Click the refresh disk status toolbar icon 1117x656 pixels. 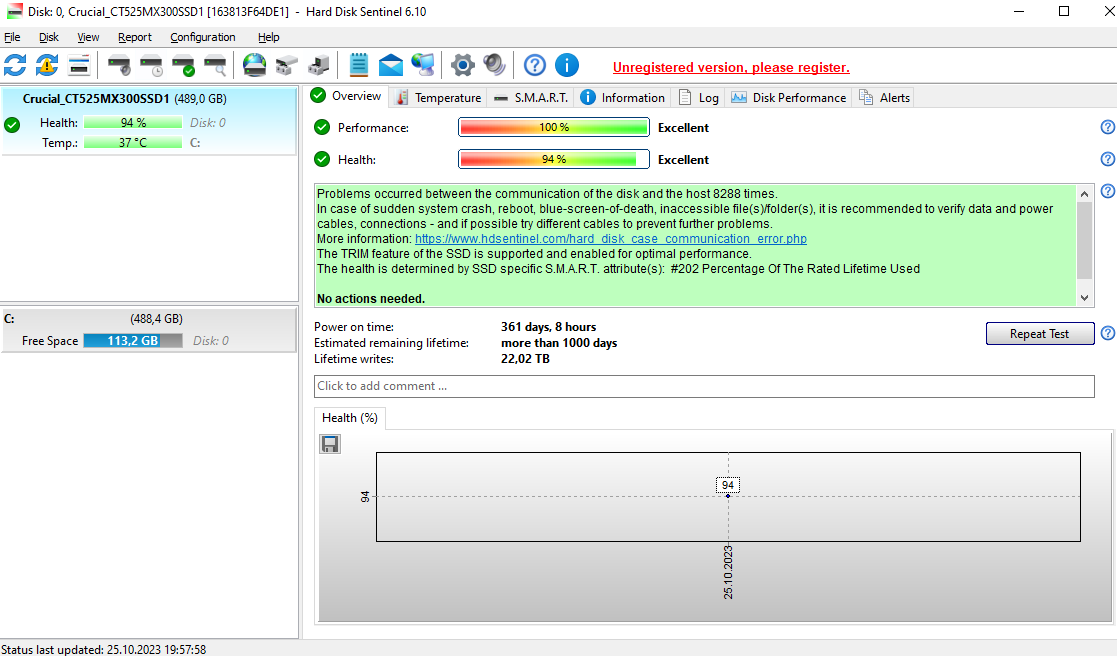pos(15,66)
